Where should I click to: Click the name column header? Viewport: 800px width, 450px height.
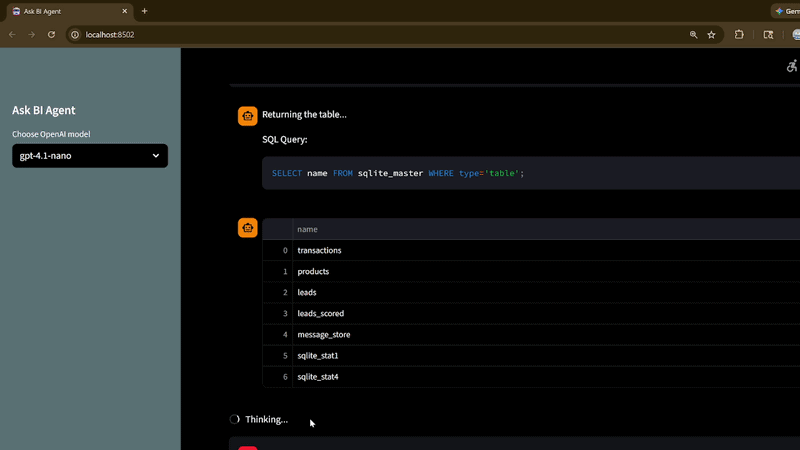coord(307,229)
